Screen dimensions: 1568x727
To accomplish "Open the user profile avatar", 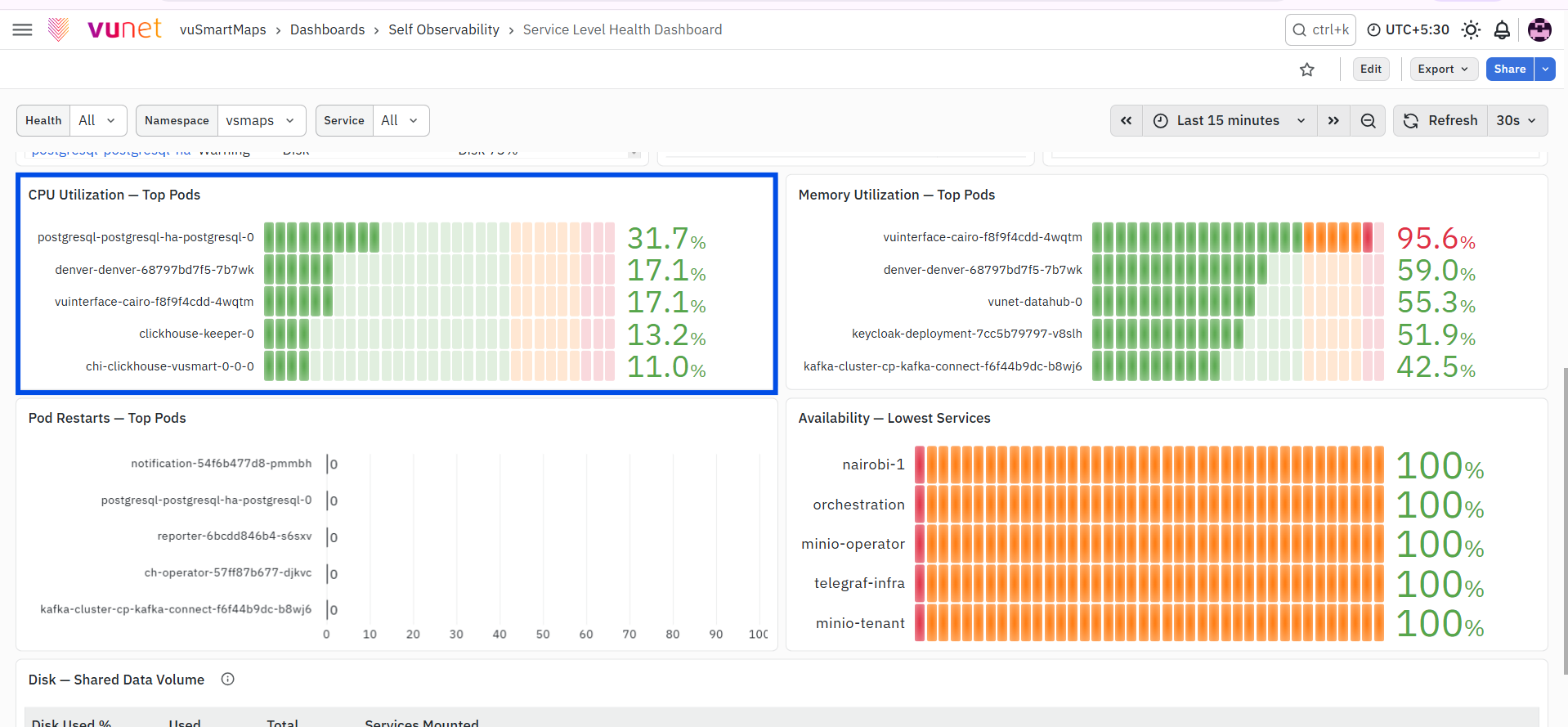I will [1539, 30].
